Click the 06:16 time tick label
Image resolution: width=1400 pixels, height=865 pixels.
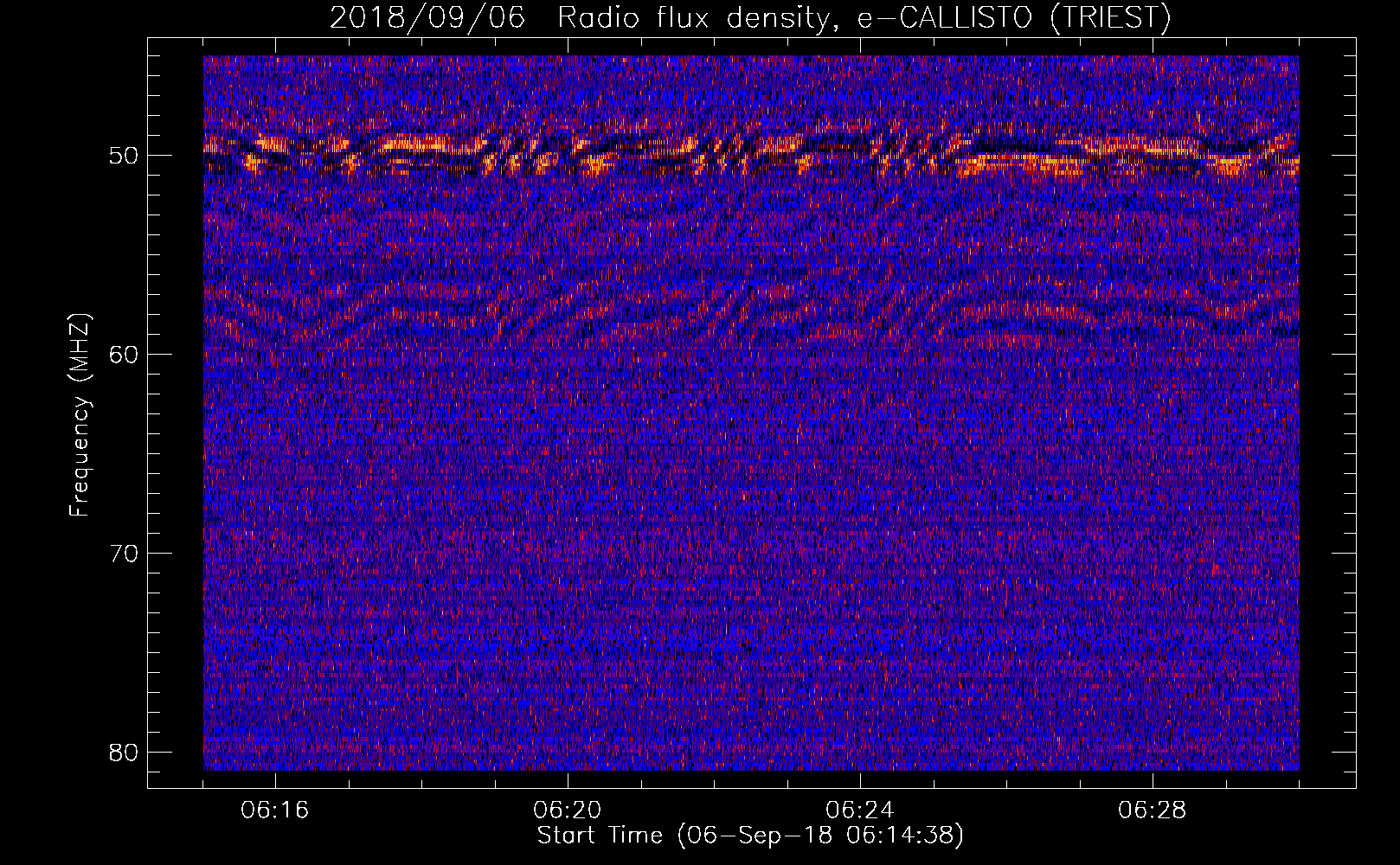coord(275,811)
